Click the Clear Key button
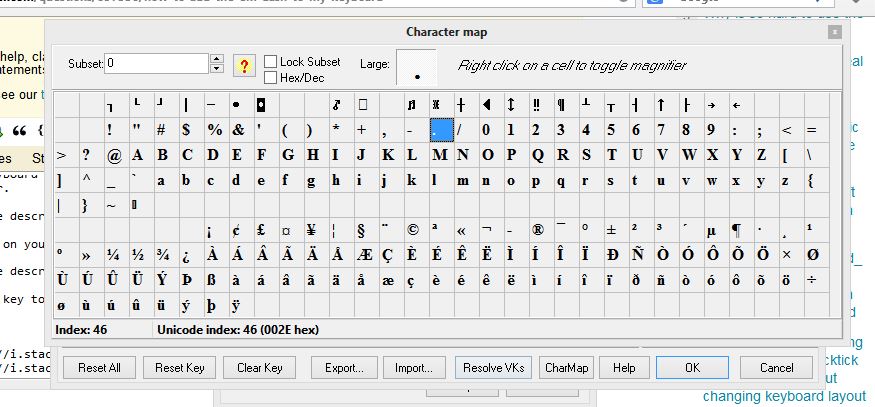Screen dimensions: 875x407 (260, 368)
